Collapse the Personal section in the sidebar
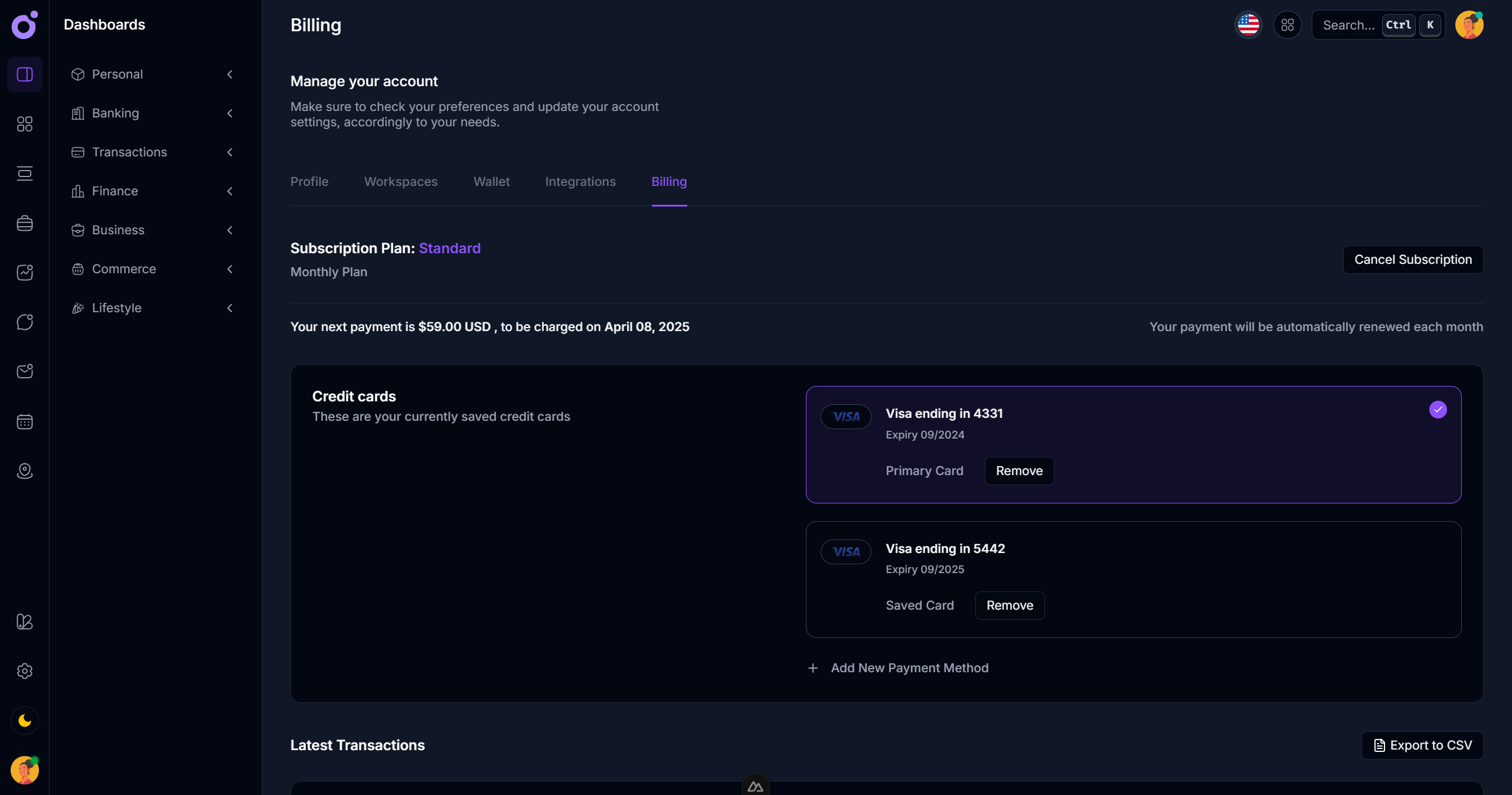This screenshot has width=1512, height=795. (x=230, y=74)
